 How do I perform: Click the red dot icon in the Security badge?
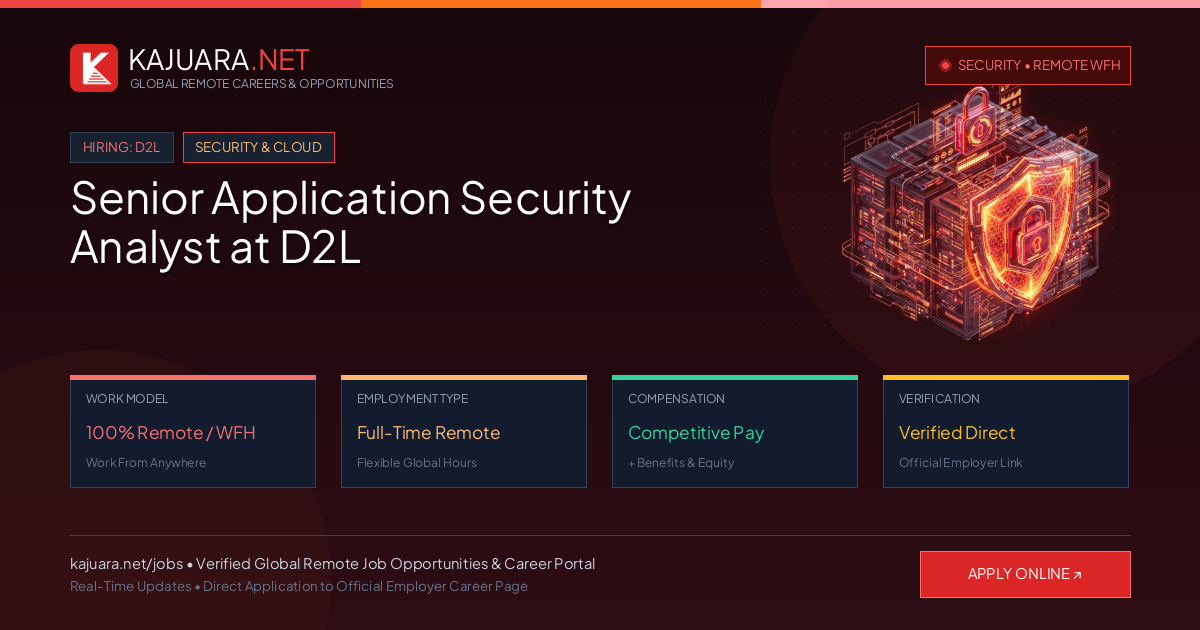[x=945, y=65]
